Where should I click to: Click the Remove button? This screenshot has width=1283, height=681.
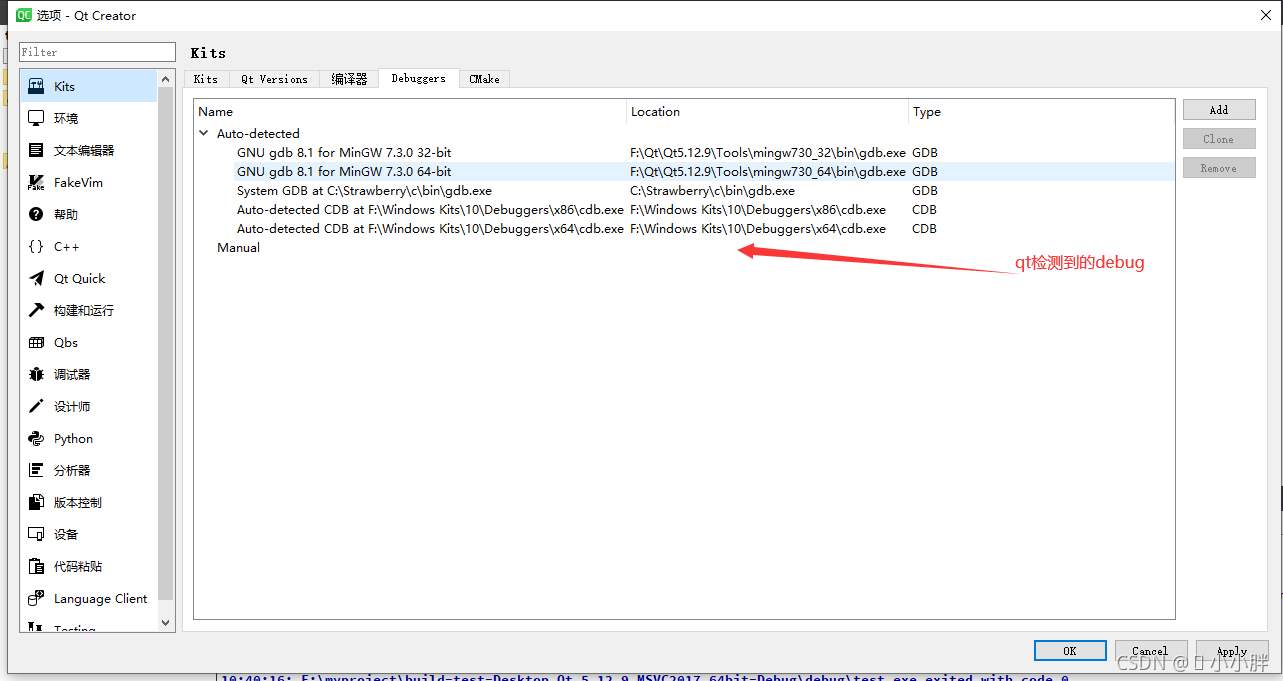click(x=1219, y=168)
